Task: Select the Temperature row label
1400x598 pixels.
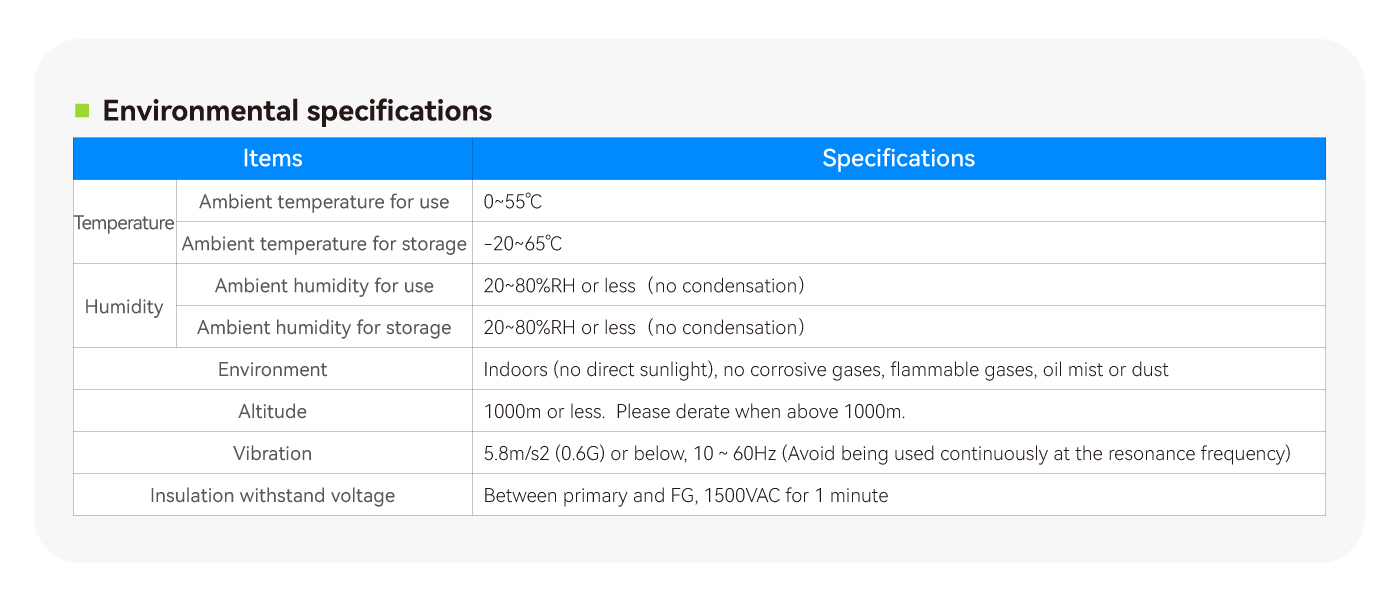Action: point(124,223)
